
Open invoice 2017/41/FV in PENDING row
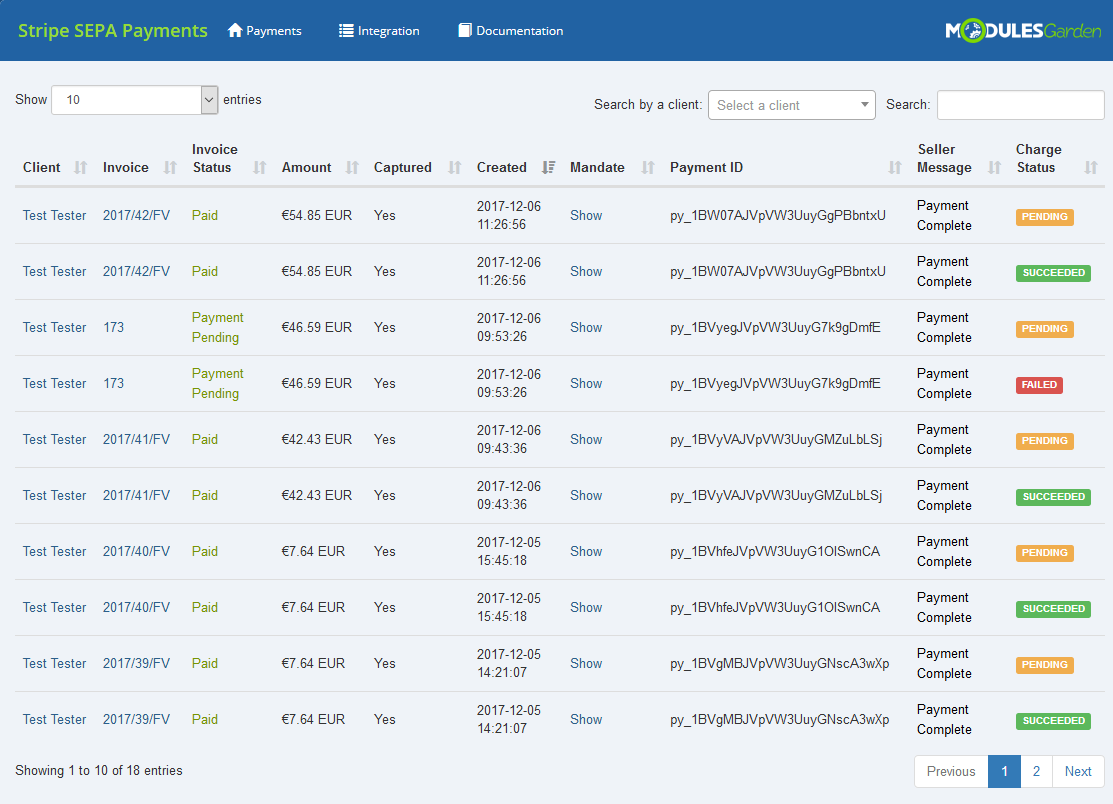(136, 440)
